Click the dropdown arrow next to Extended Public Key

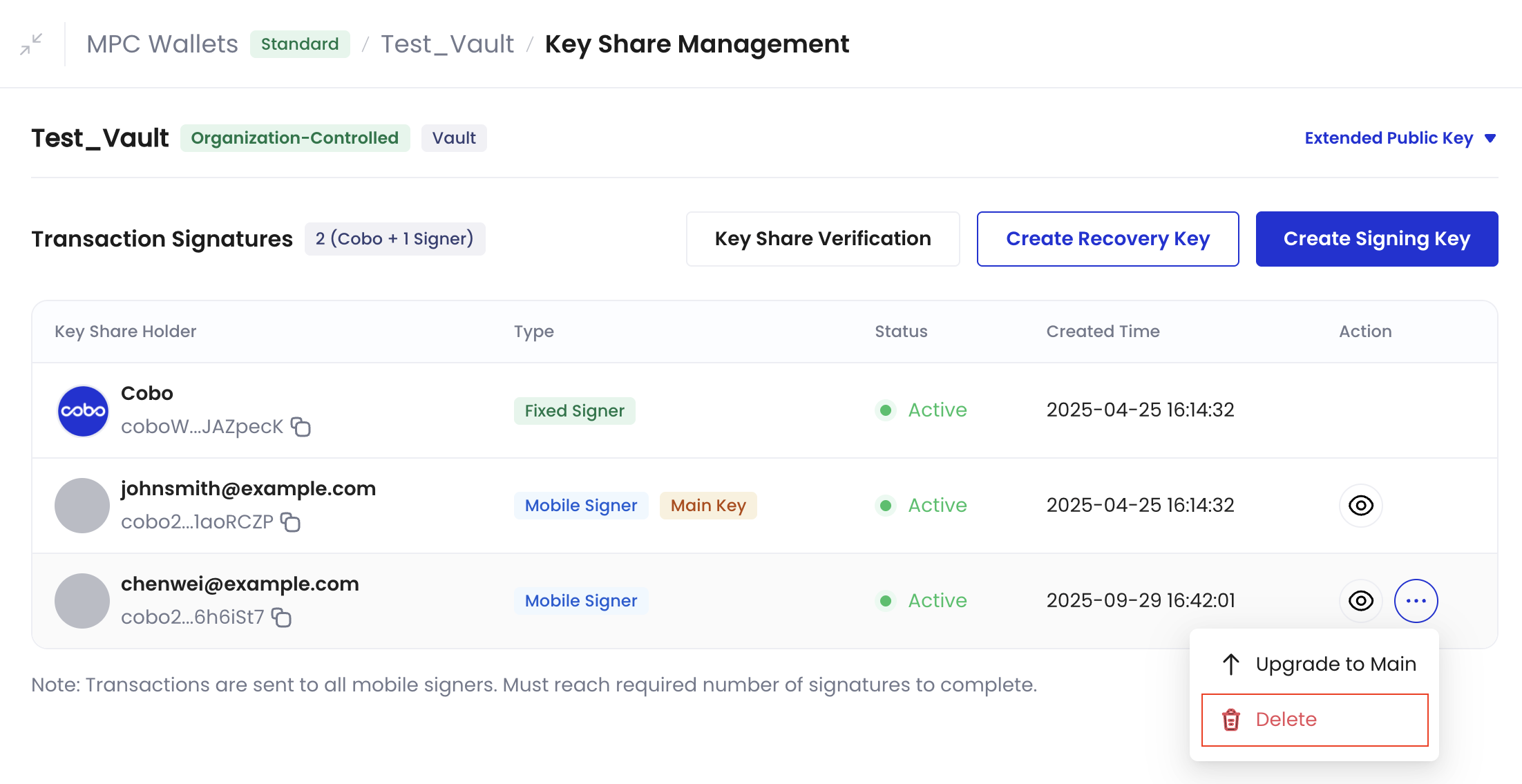1490,139
